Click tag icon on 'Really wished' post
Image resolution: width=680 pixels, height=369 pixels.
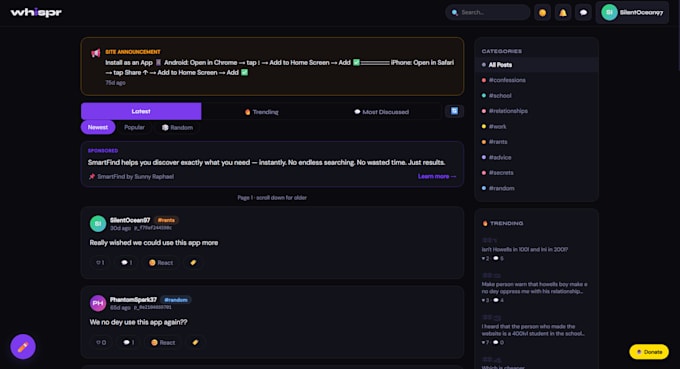point(193,263)
